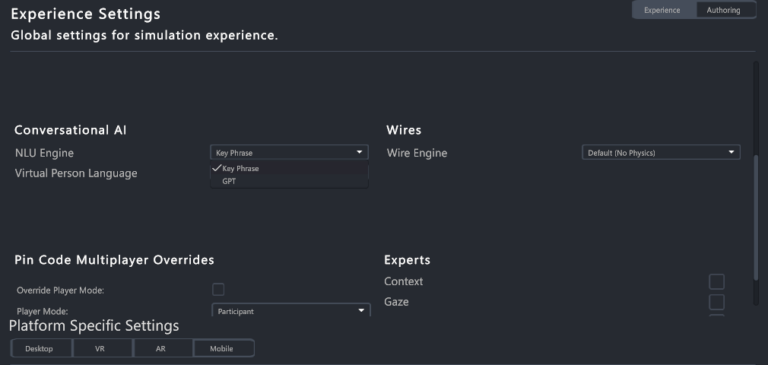Click the Wire Engine dropdown arrow
The height and width of the screenshot is (365, 768).
(x=731, y=152)
